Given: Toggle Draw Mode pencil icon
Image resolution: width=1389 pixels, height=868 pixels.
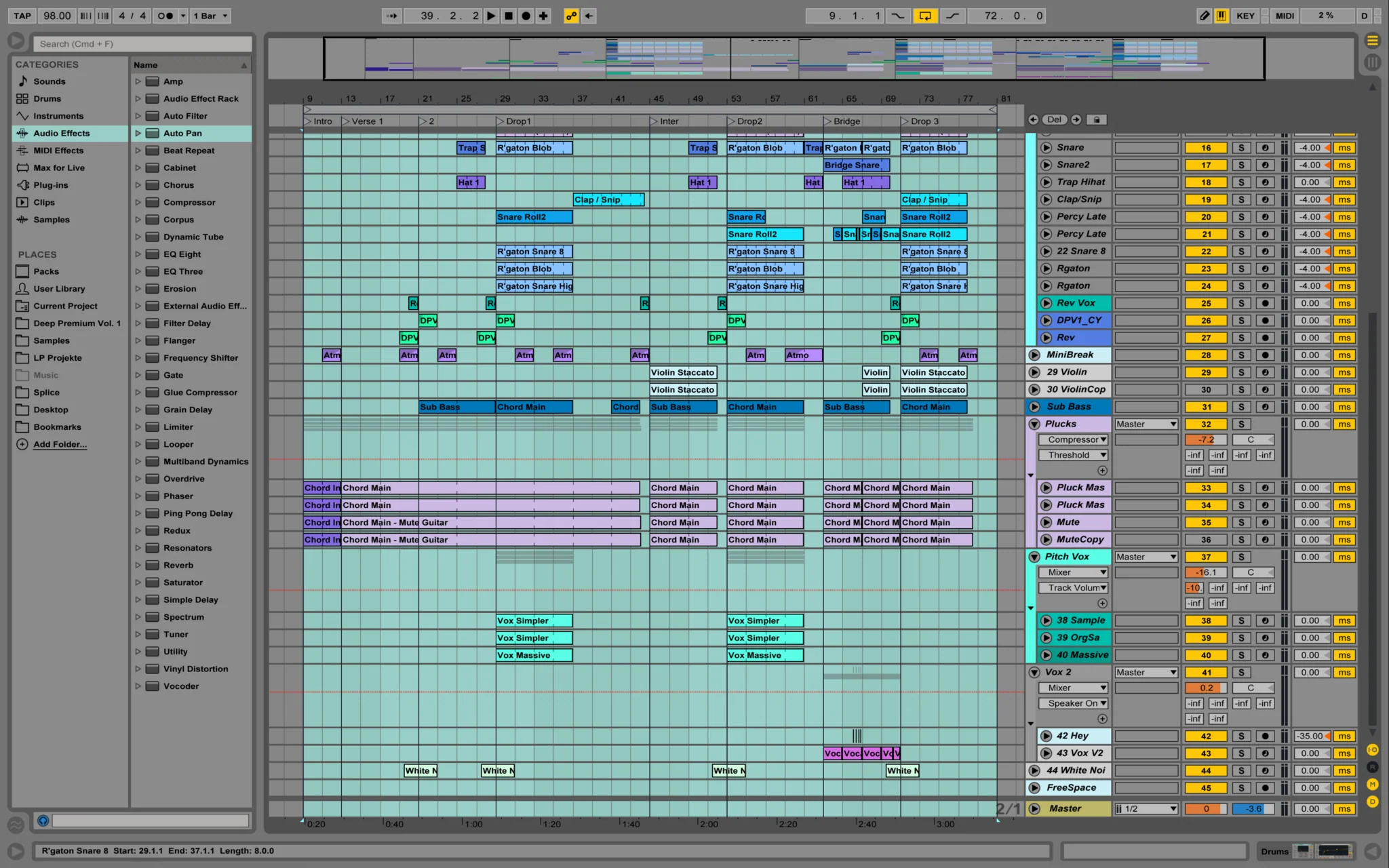Looking at the screenshot, I should click(1205, 16).
